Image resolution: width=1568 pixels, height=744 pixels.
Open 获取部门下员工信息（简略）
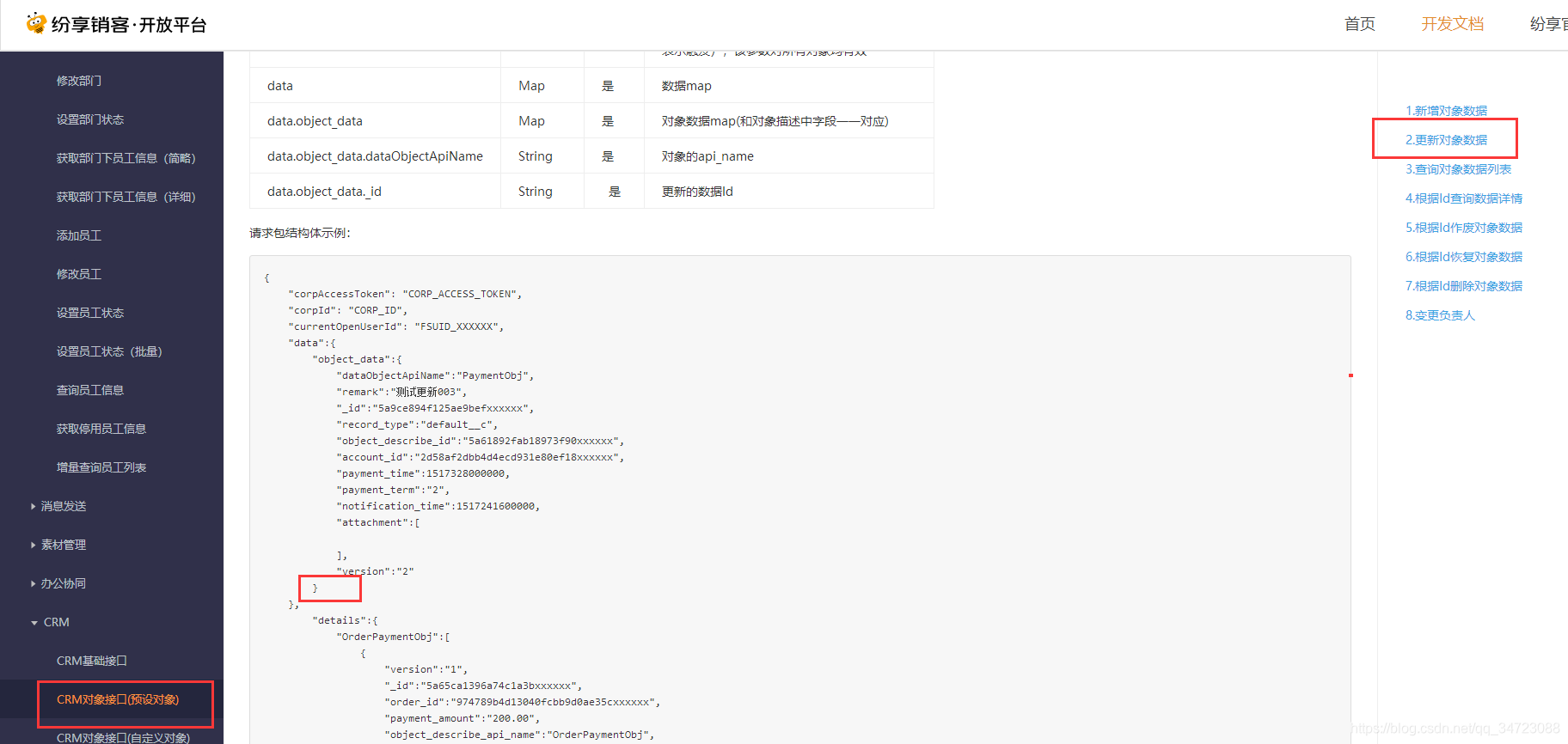coord(126,158)
